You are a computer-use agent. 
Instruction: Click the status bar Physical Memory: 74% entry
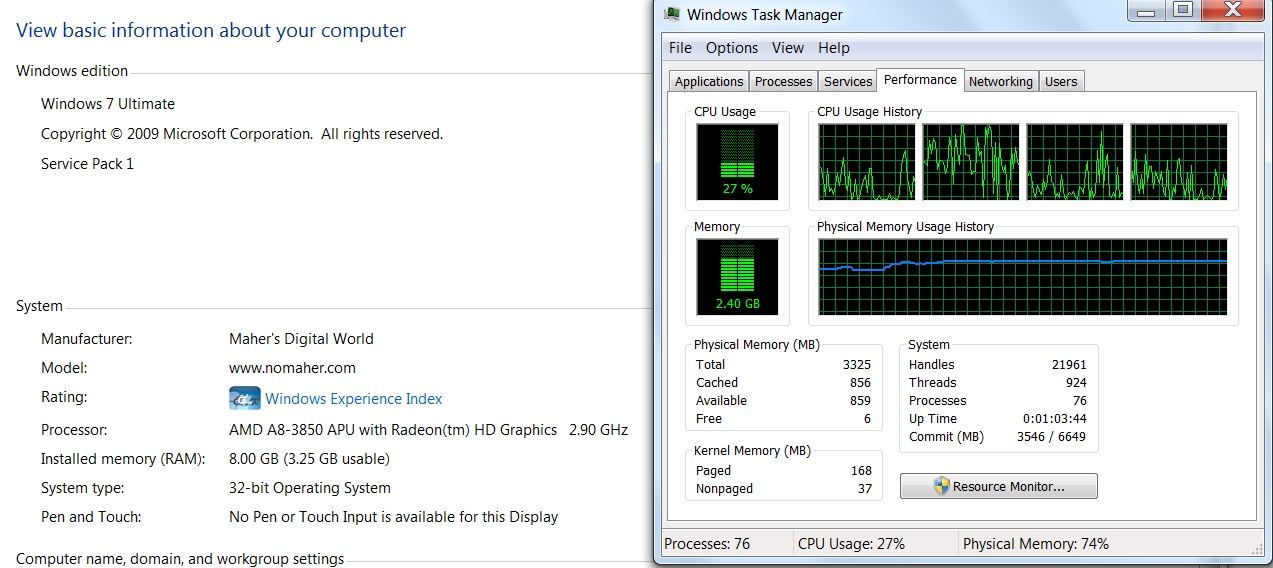point(1035,544)
